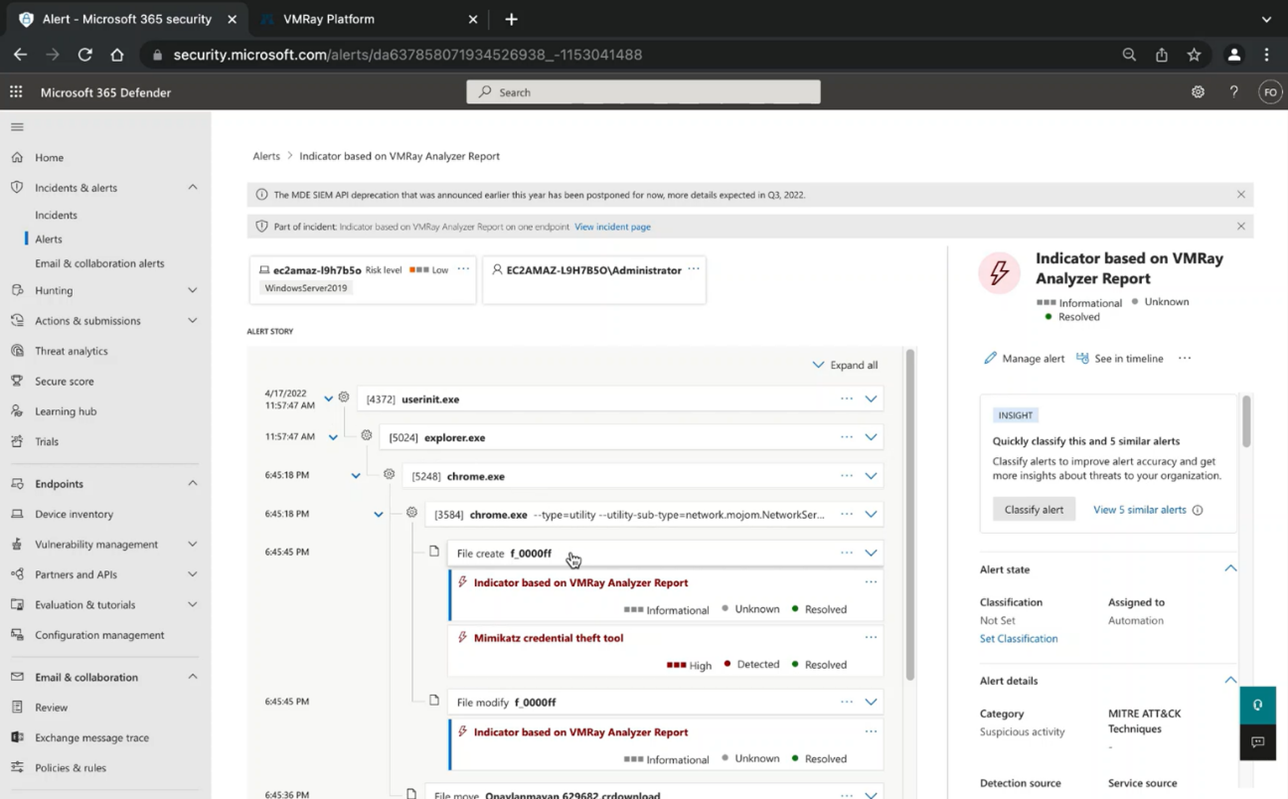1288x799 pixels.
Task: Open a new browser tab
Action: coord(511,19)
